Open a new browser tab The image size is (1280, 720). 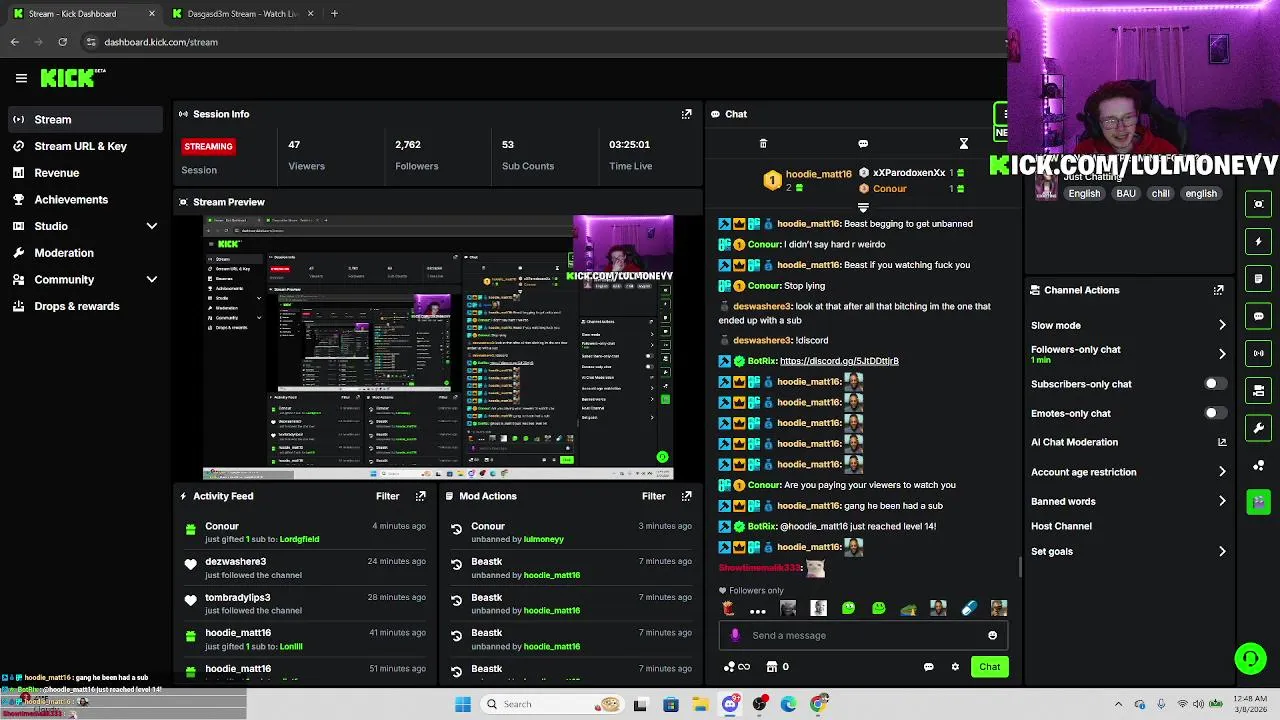click(334, 14)
